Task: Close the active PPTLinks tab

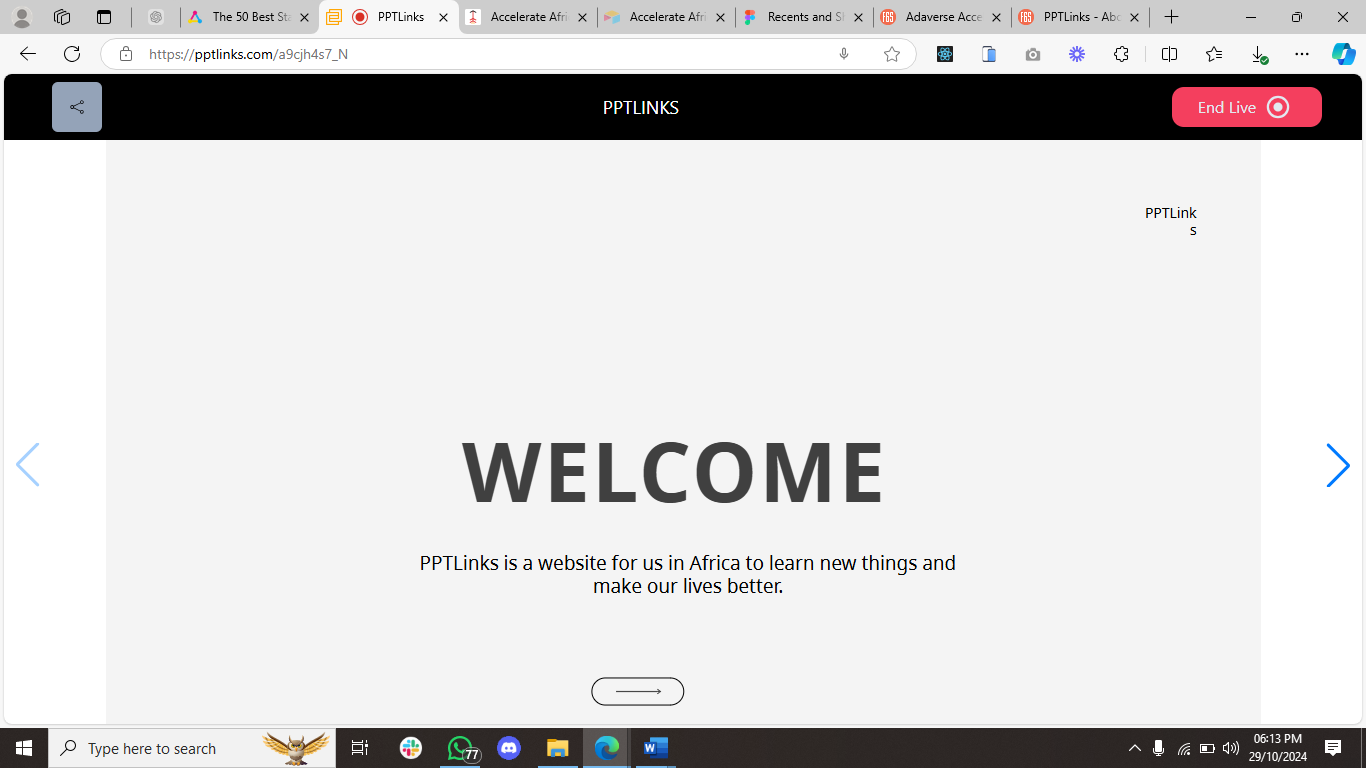Action: [444, 17]
